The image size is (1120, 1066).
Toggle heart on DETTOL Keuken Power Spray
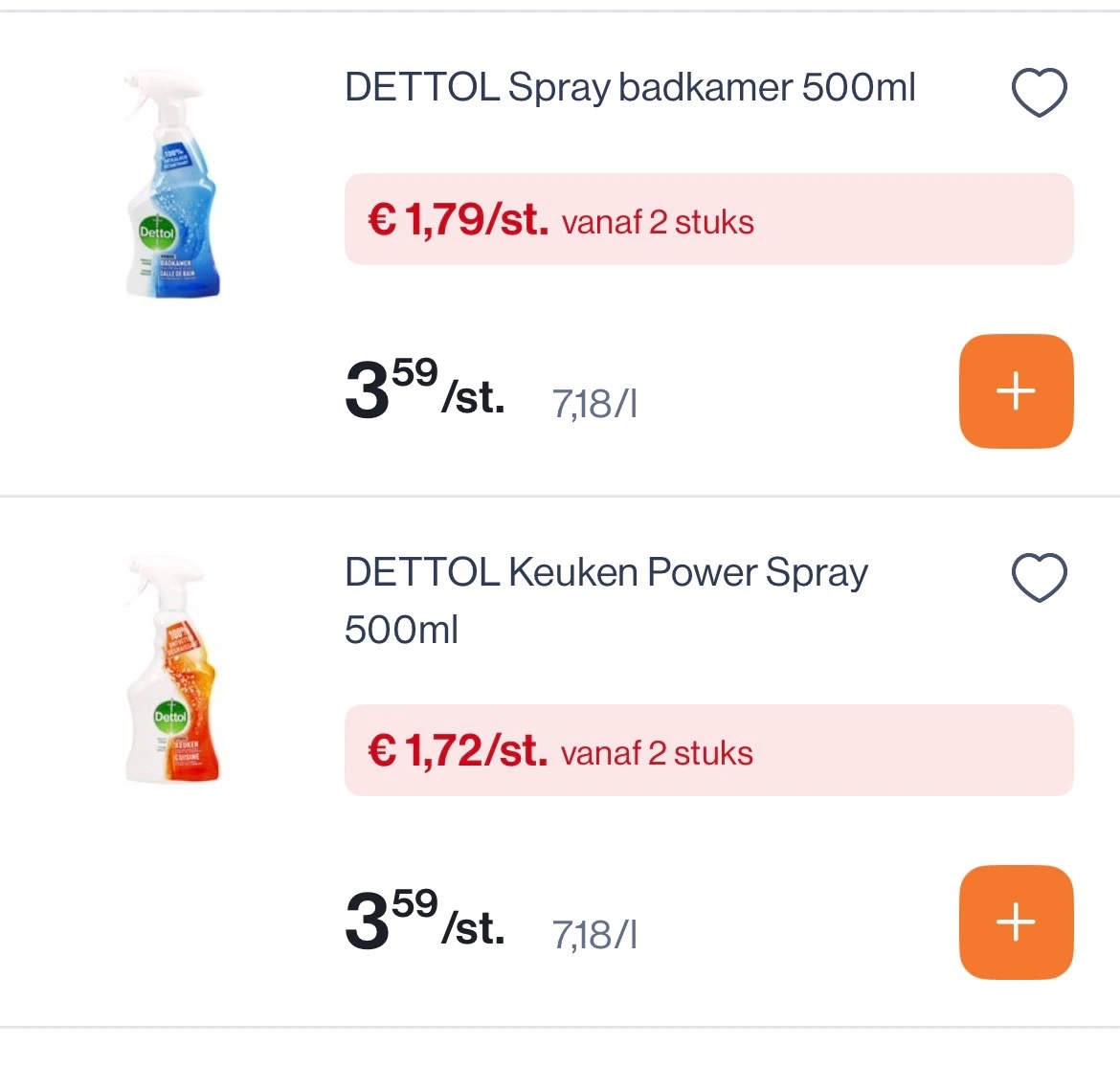click(x=1039, y=578)
